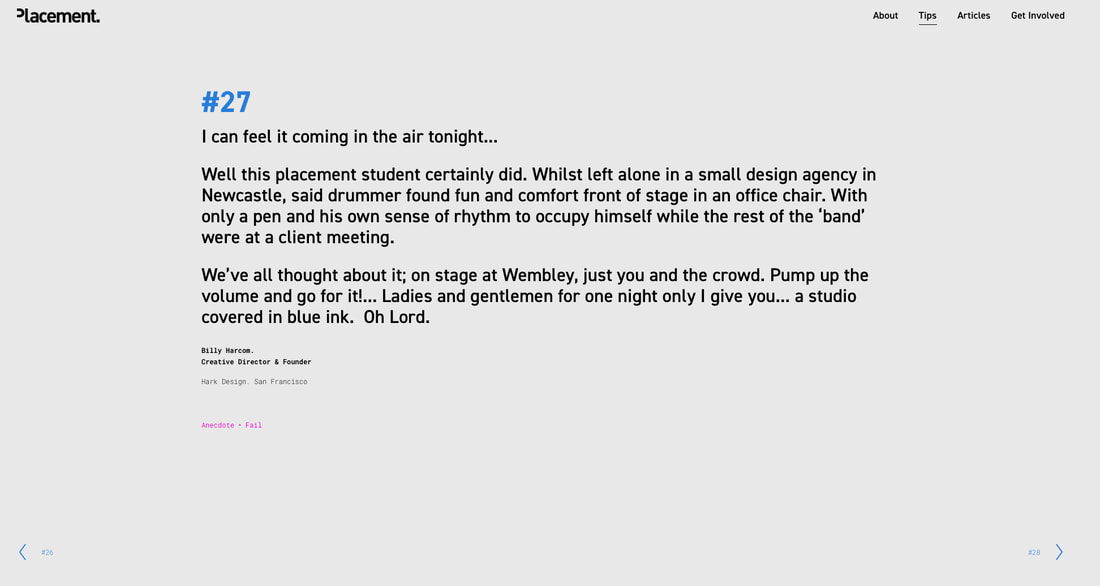The image size is (1100, 586).
Task: Click the Placement logo in the header
Action: click(x=58, y=15)
